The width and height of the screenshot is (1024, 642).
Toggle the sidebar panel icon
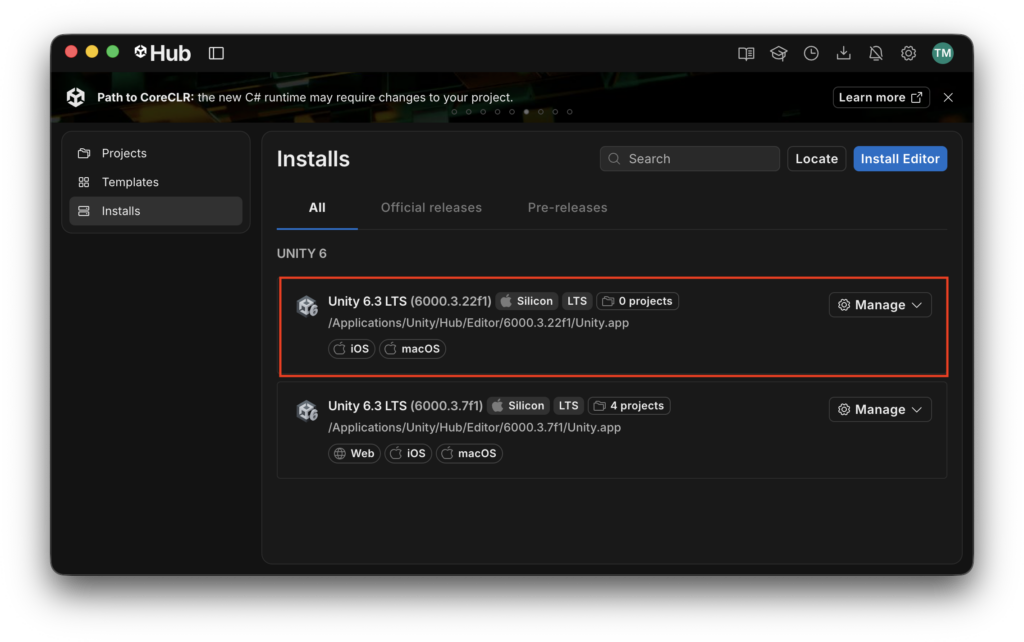[216, 53]
